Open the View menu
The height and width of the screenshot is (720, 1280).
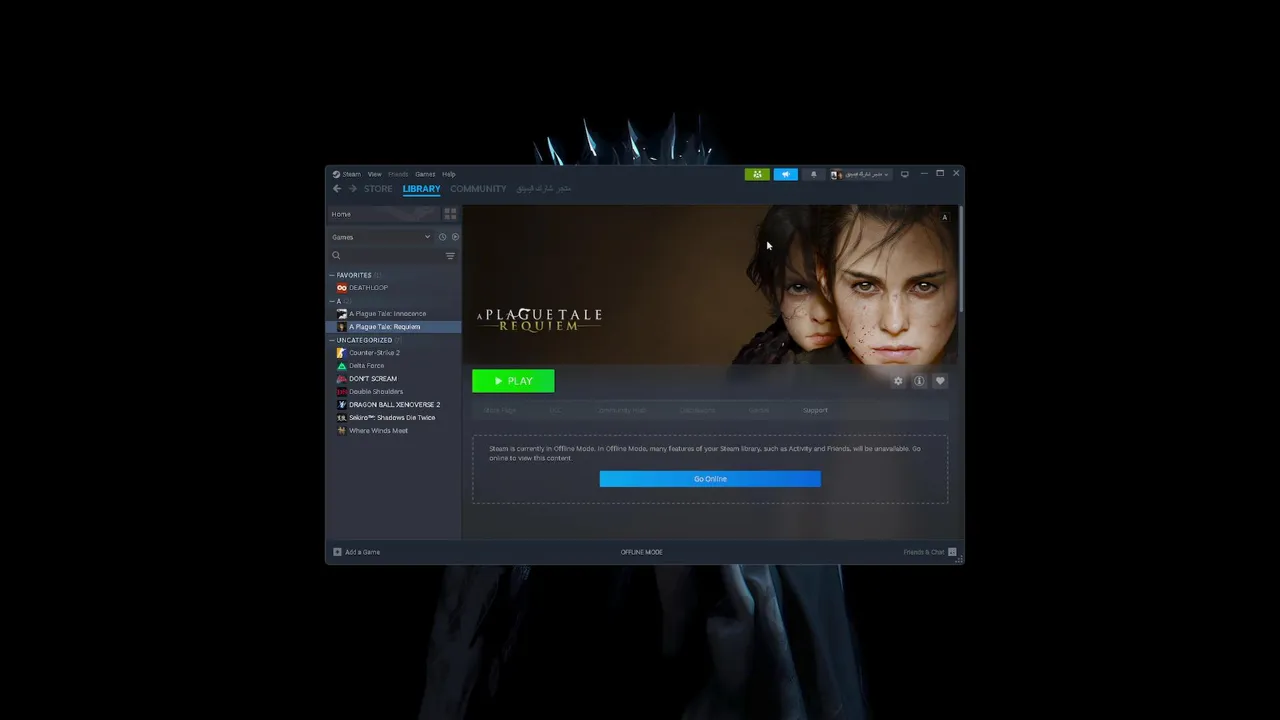coord(374,174)
